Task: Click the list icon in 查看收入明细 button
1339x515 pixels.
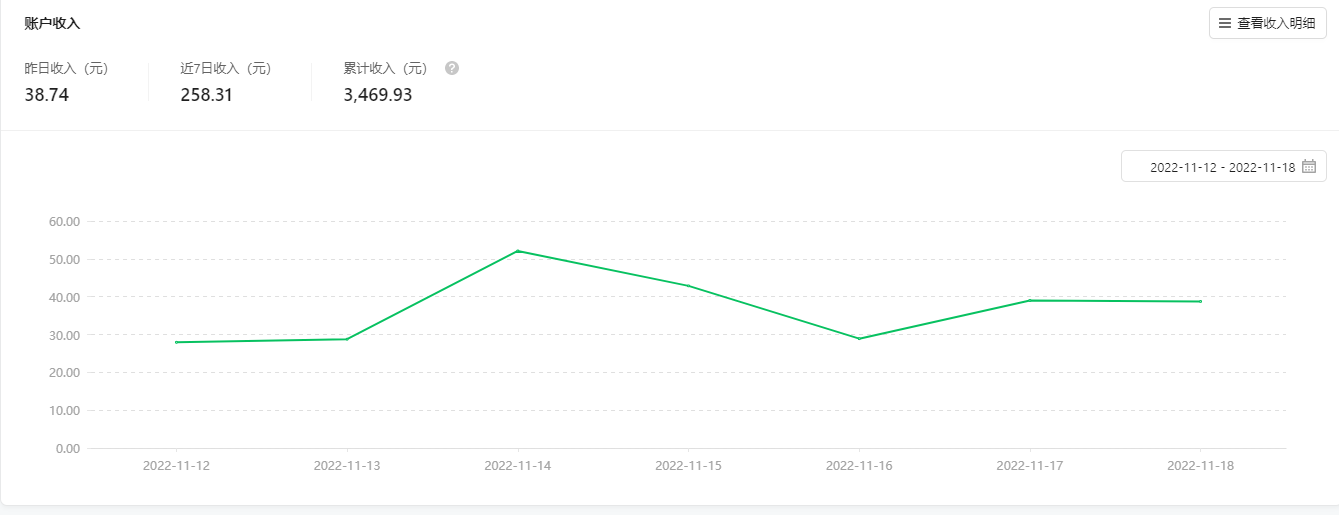Action: [x=1225, y=23]
